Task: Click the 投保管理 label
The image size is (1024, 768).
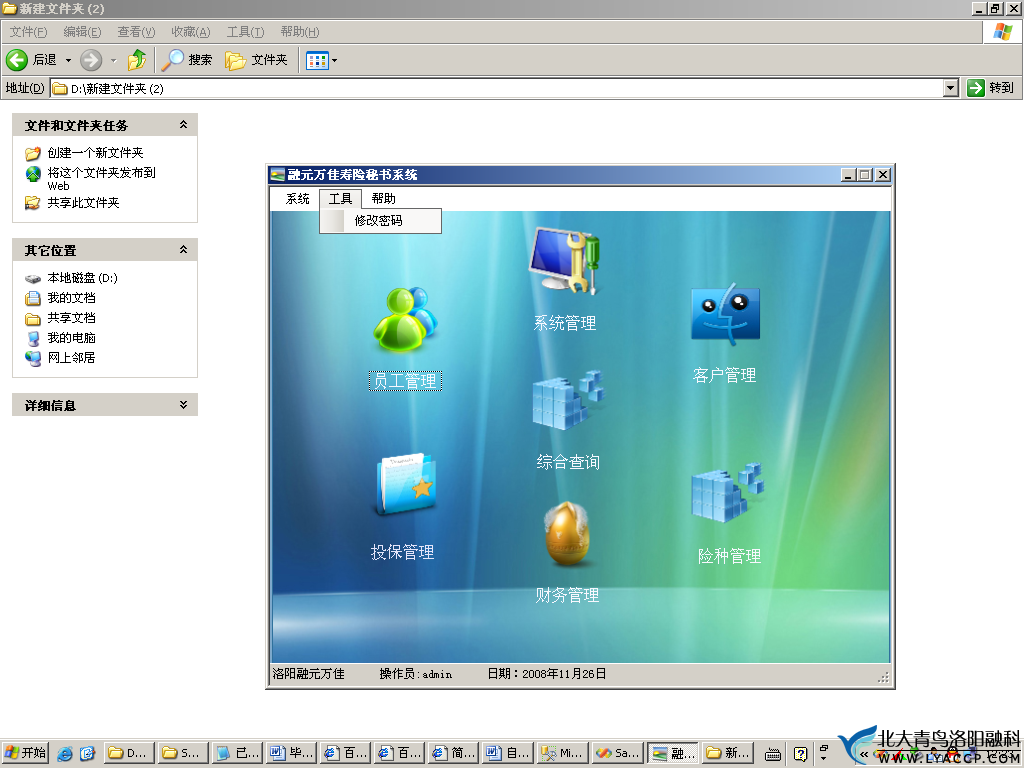Action: 403,552
